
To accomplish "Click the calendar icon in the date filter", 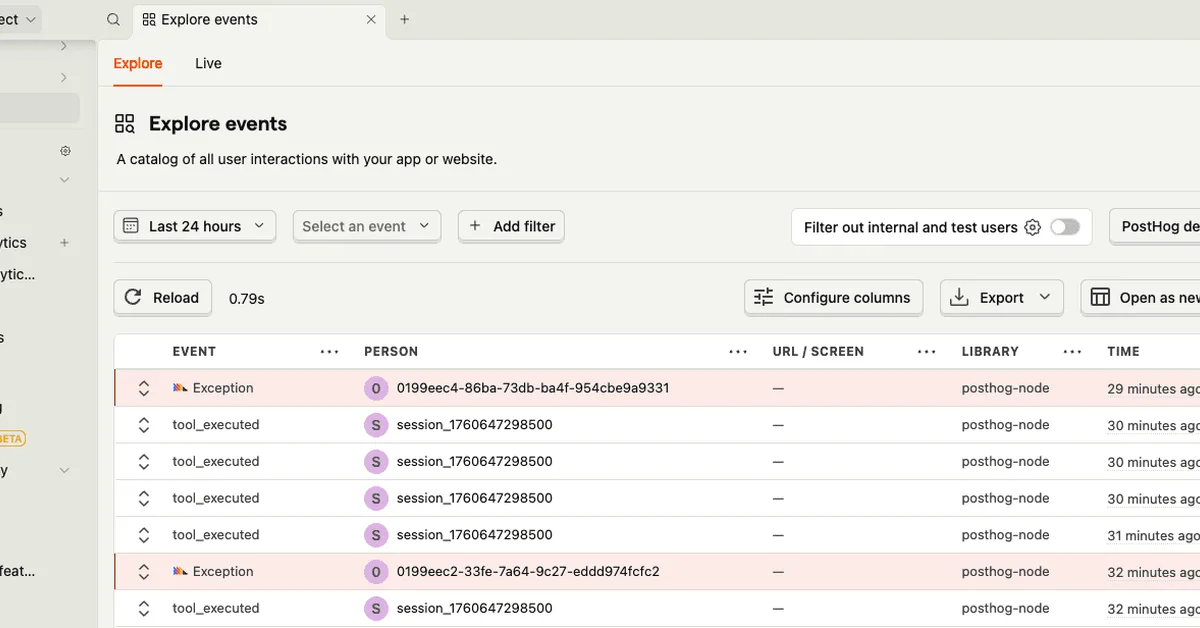I will (131, 227).
